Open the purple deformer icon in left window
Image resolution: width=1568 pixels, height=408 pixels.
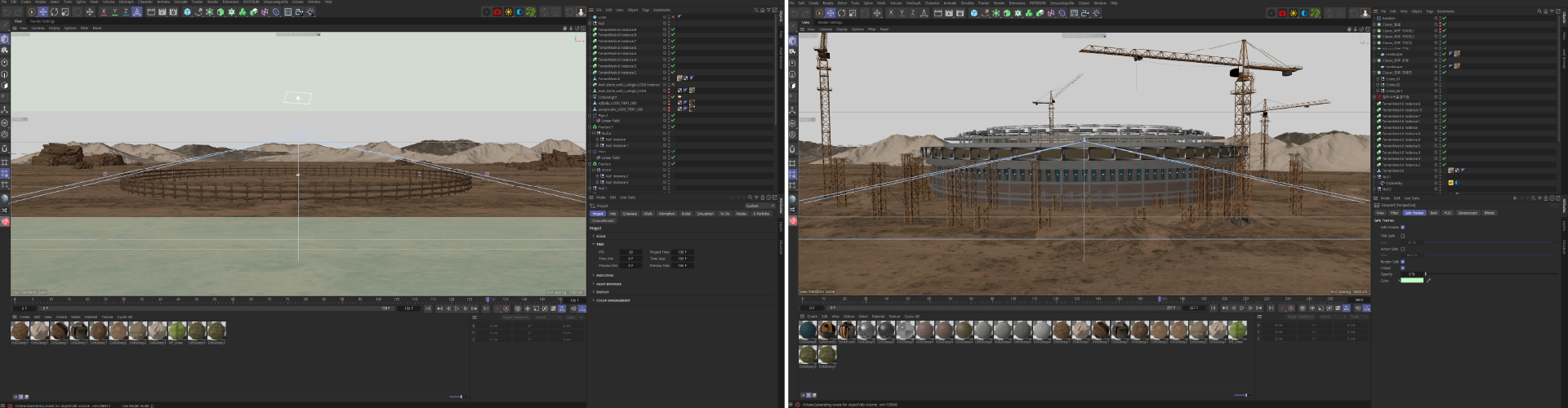tap(275, 11)
